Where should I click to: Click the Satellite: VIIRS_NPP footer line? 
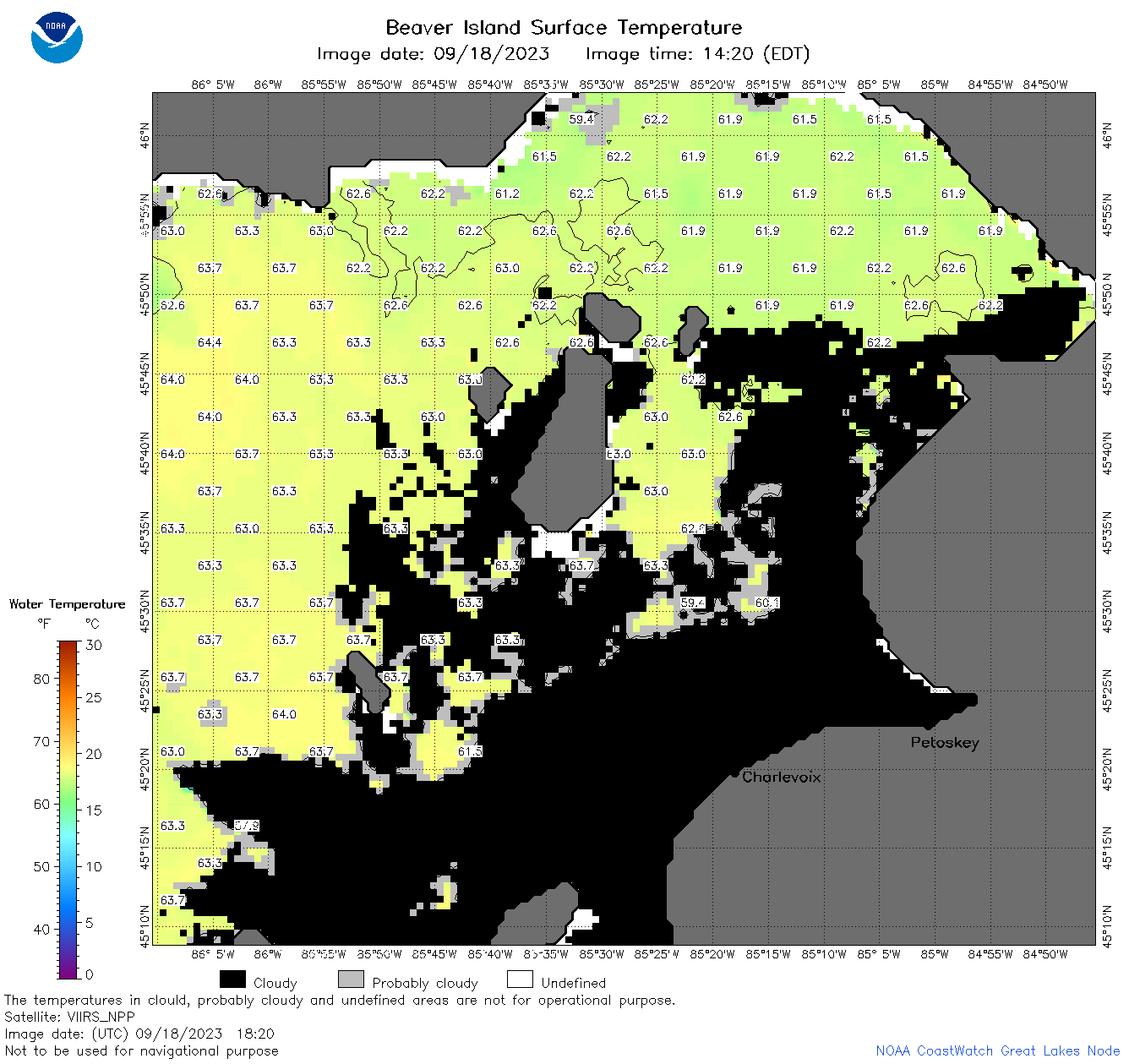coord(69,1017)
